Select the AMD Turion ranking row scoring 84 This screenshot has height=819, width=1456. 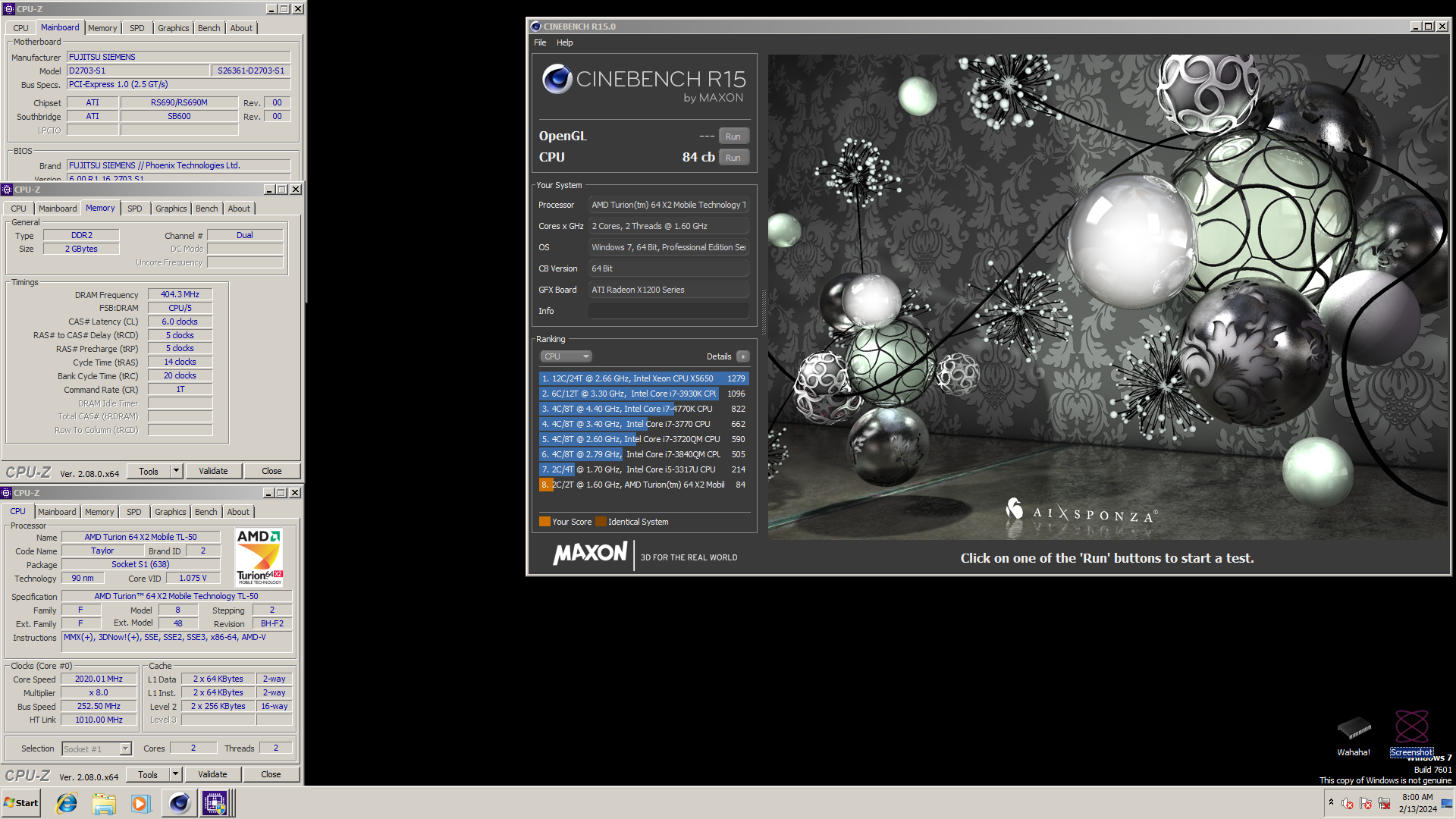644,485
